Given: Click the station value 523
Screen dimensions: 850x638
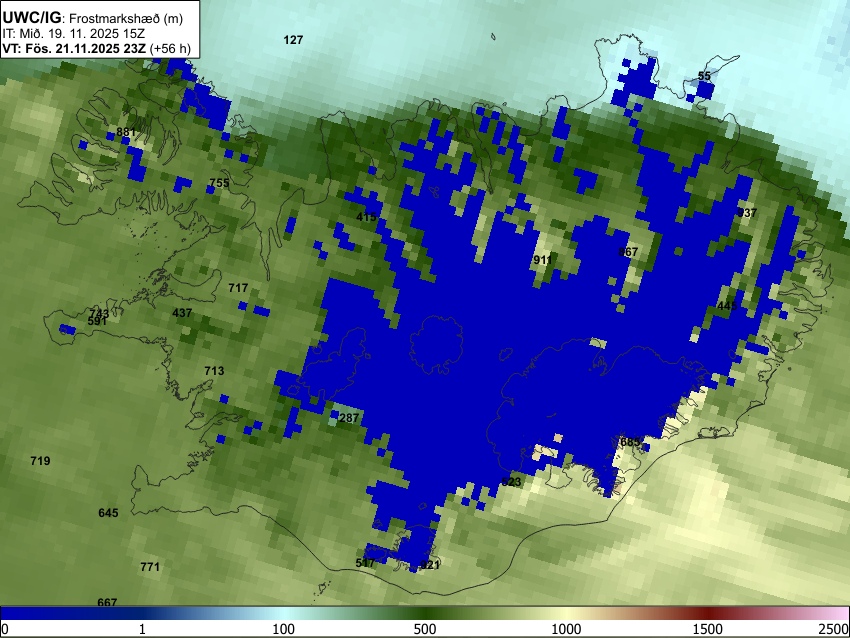Looking at the screenshot, I should tap(511, 482).
